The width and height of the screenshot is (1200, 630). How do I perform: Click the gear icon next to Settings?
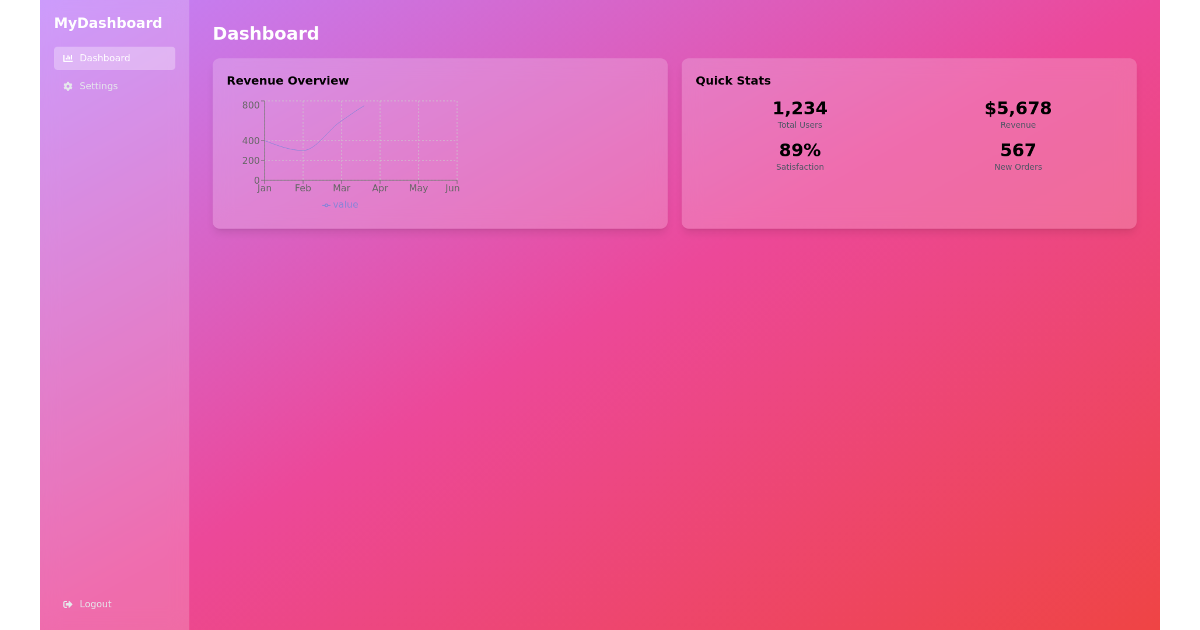68,86
